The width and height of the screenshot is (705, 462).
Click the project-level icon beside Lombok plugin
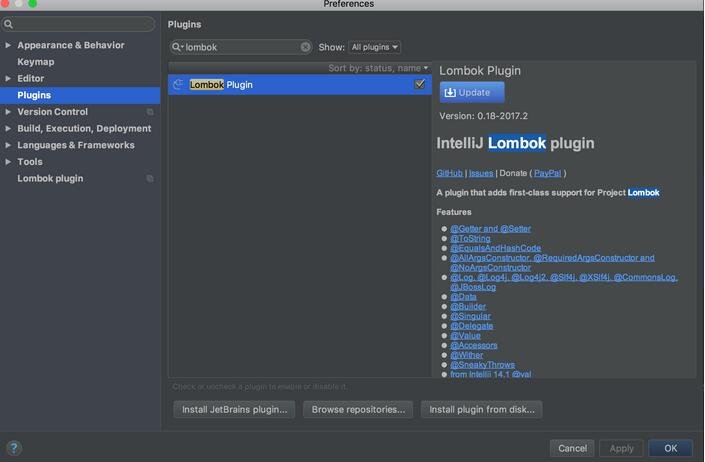tap(150, 178)
